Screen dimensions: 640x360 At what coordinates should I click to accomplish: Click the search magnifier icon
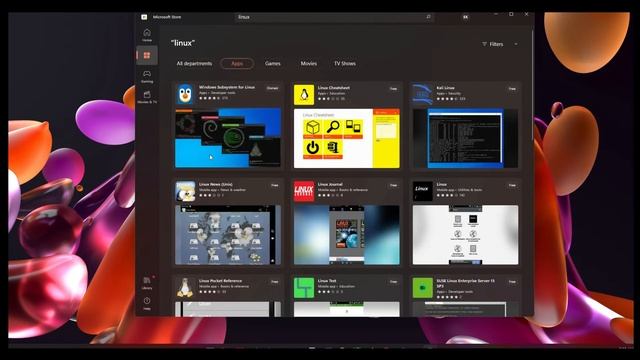point(428,17)
